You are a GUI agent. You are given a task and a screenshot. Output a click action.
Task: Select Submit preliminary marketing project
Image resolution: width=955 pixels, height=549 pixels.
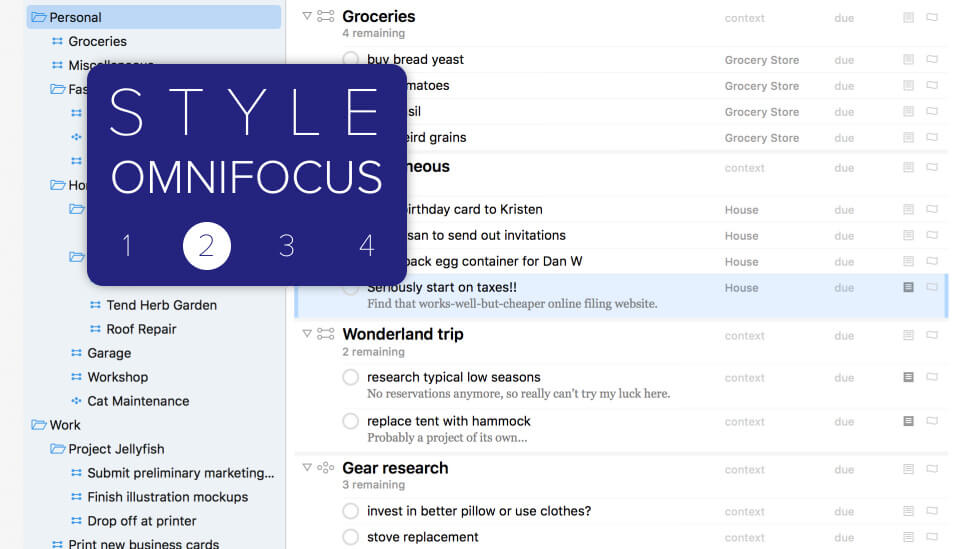[180, 473]
